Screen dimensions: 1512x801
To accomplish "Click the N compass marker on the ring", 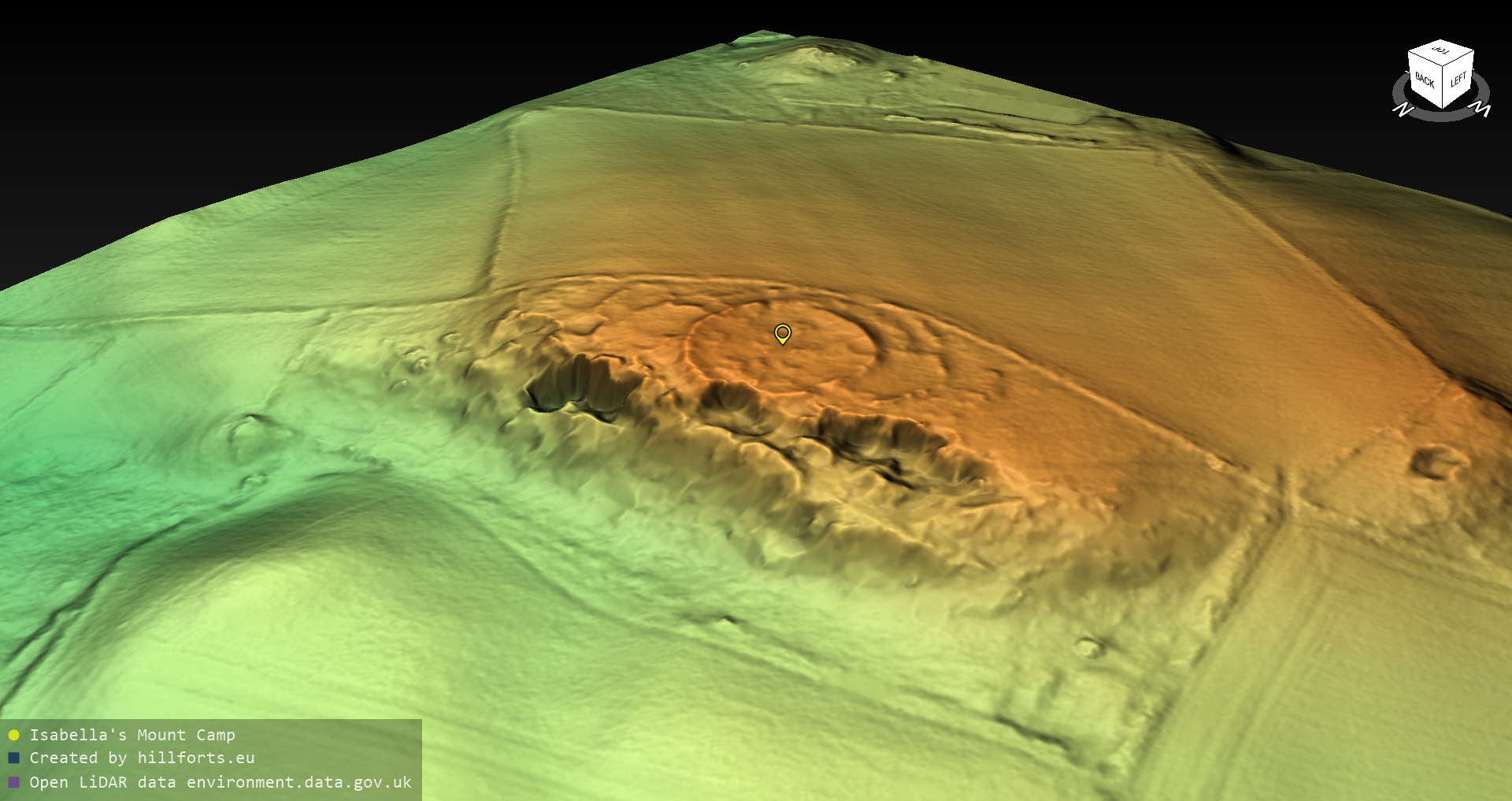I will pyautogui.click(x=1403, y=109).
